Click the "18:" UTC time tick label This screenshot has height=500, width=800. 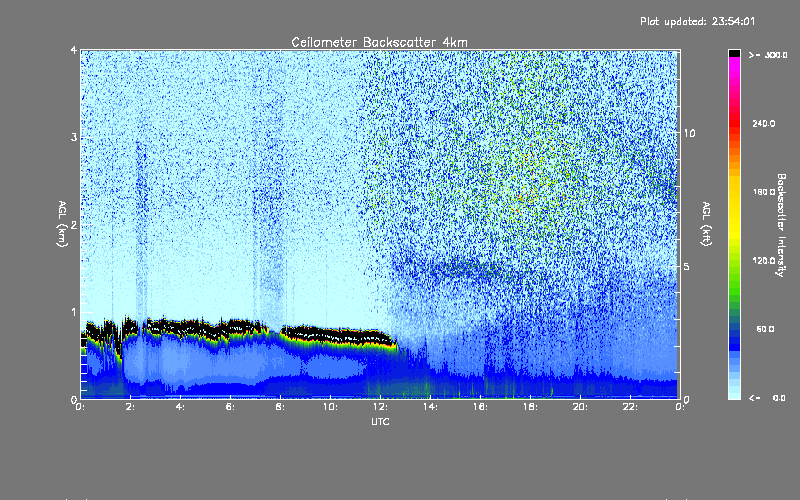(531, 407)
